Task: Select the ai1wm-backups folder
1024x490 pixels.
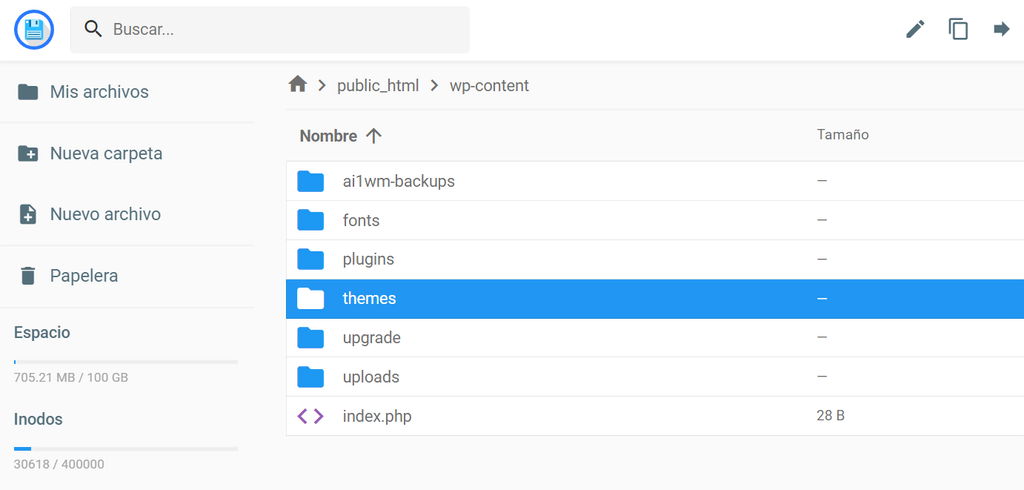Action: pos(655,181)
